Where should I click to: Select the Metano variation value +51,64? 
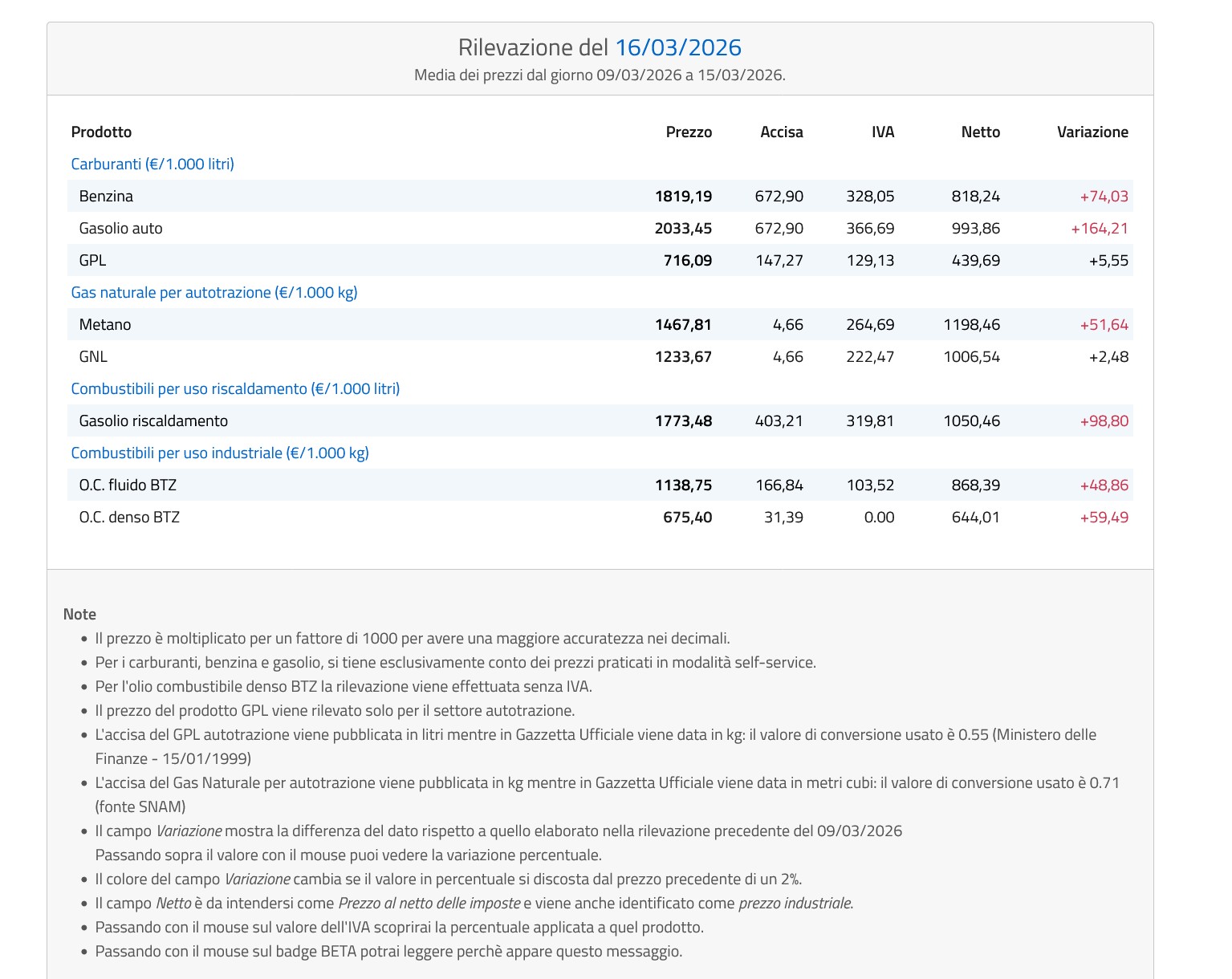pyautogui.click(x=1104, y=324)
